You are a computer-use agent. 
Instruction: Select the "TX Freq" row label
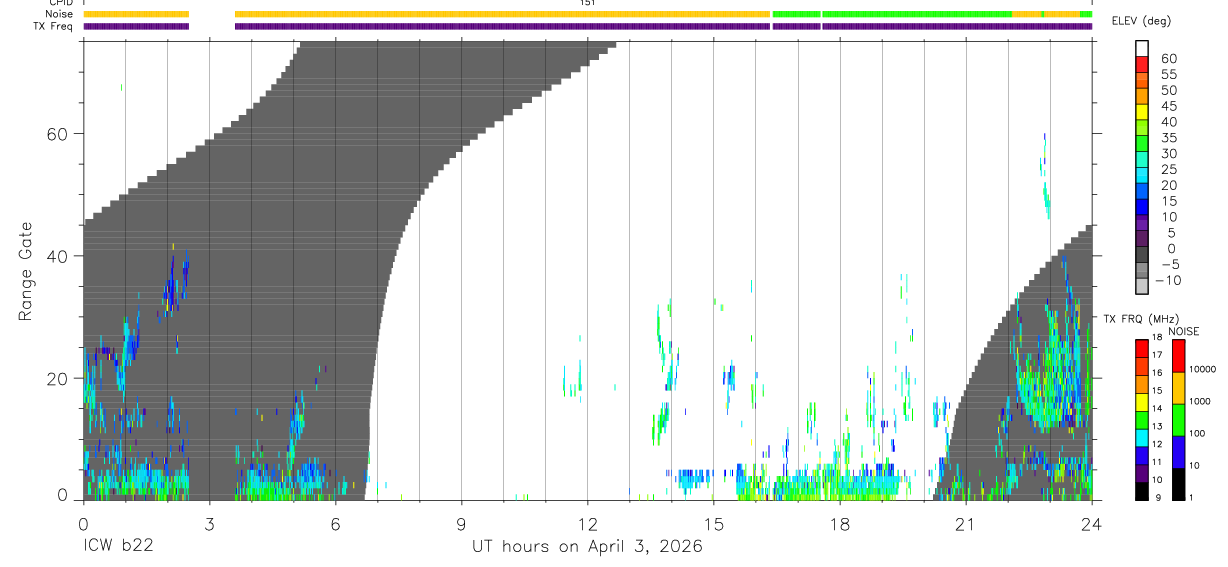51,26
